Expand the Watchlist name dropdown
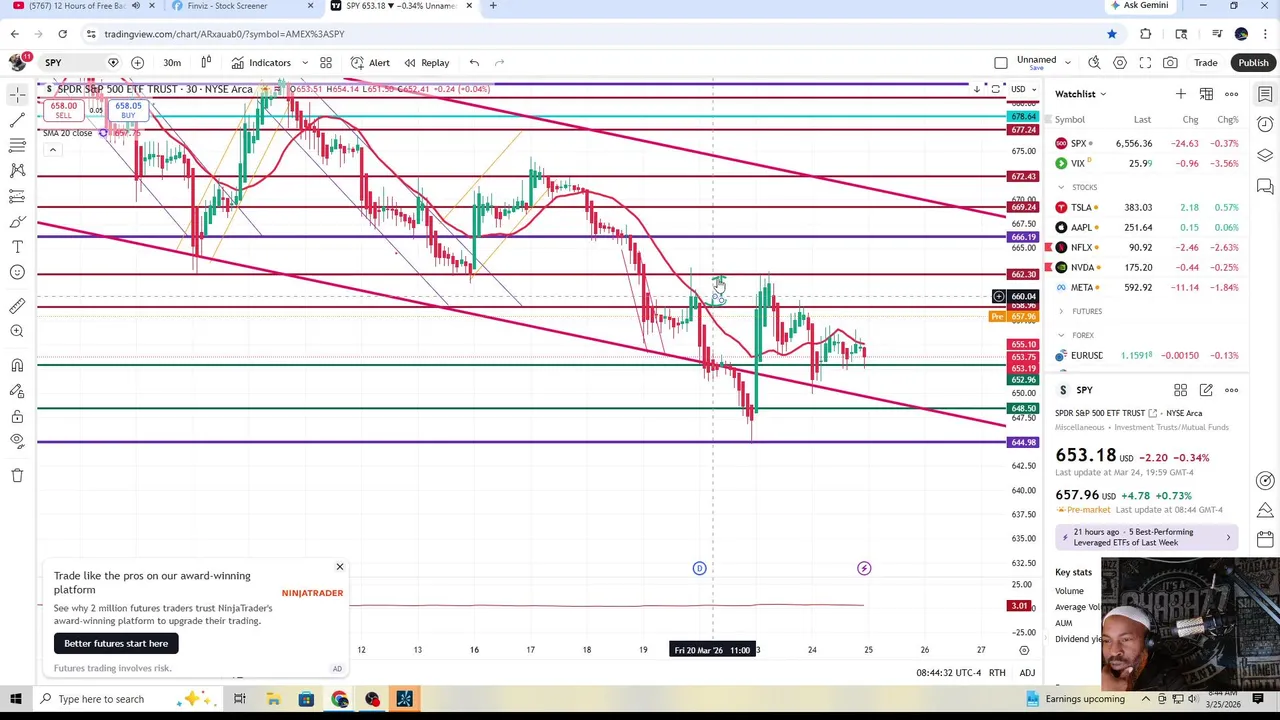1280x720 pixels. (1081, 94)
